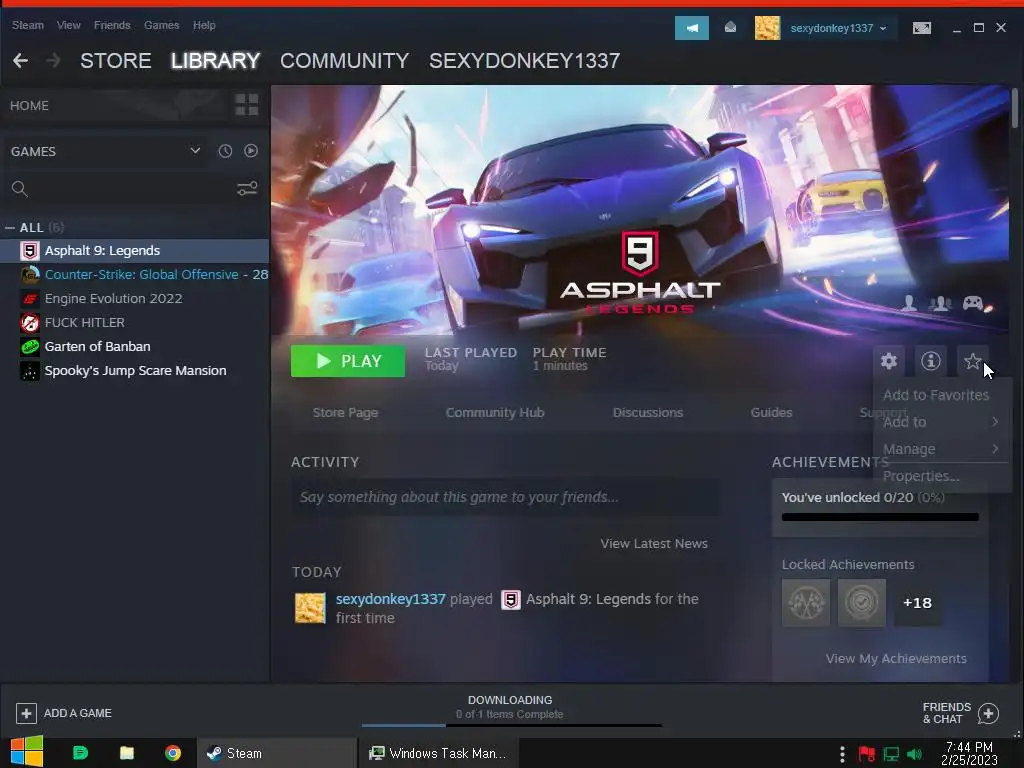Open the Windows Task Manager taskbar item
Screen dimensions: 1024x768
[x=439, y=753]
